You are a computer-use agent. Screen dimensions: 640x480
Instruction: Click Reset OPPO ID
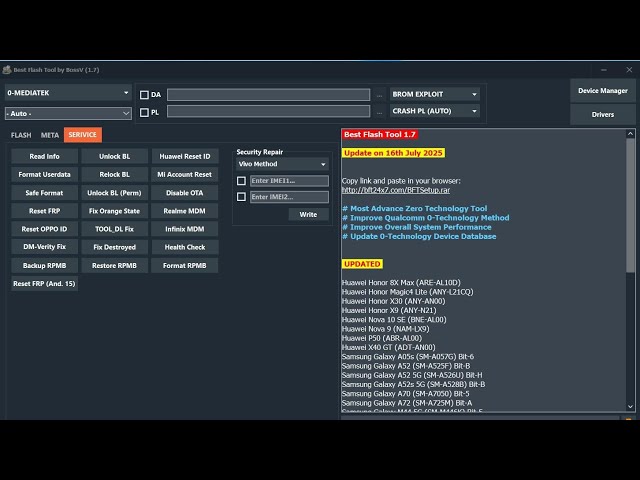(x=44, y=229)
